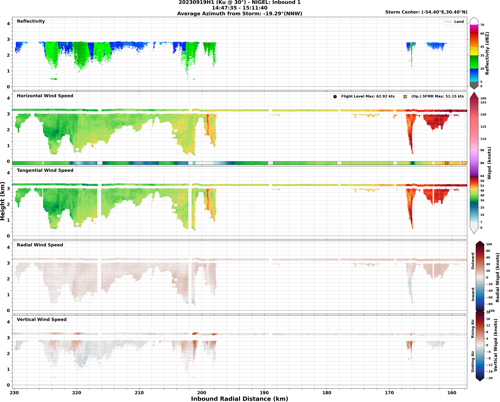Click the dark red top arrow of Radial Wspd colorbar

(x=480, y=244)
